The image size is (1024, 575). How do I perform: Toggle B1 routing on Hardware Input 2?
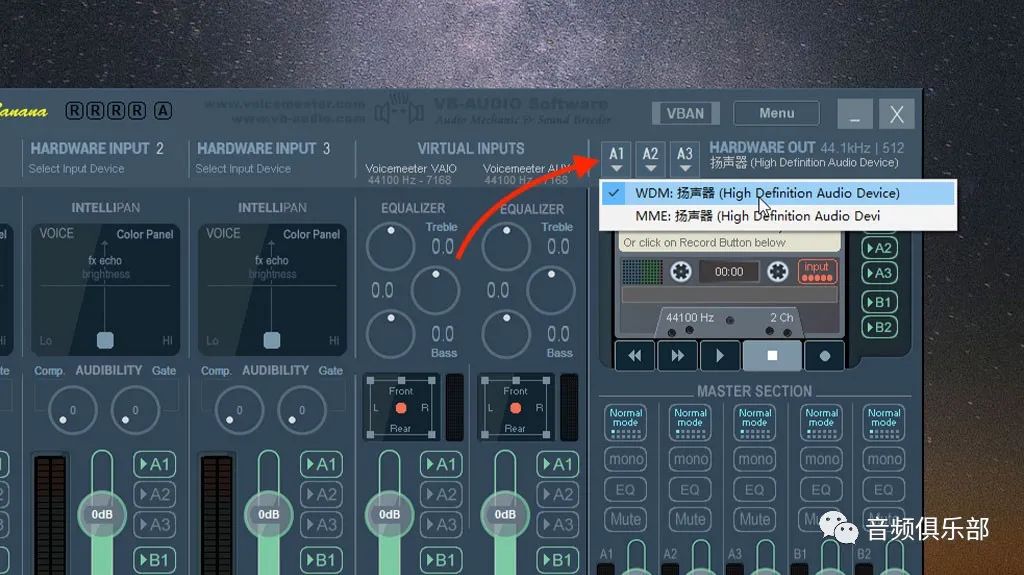[x=154, y=560]
